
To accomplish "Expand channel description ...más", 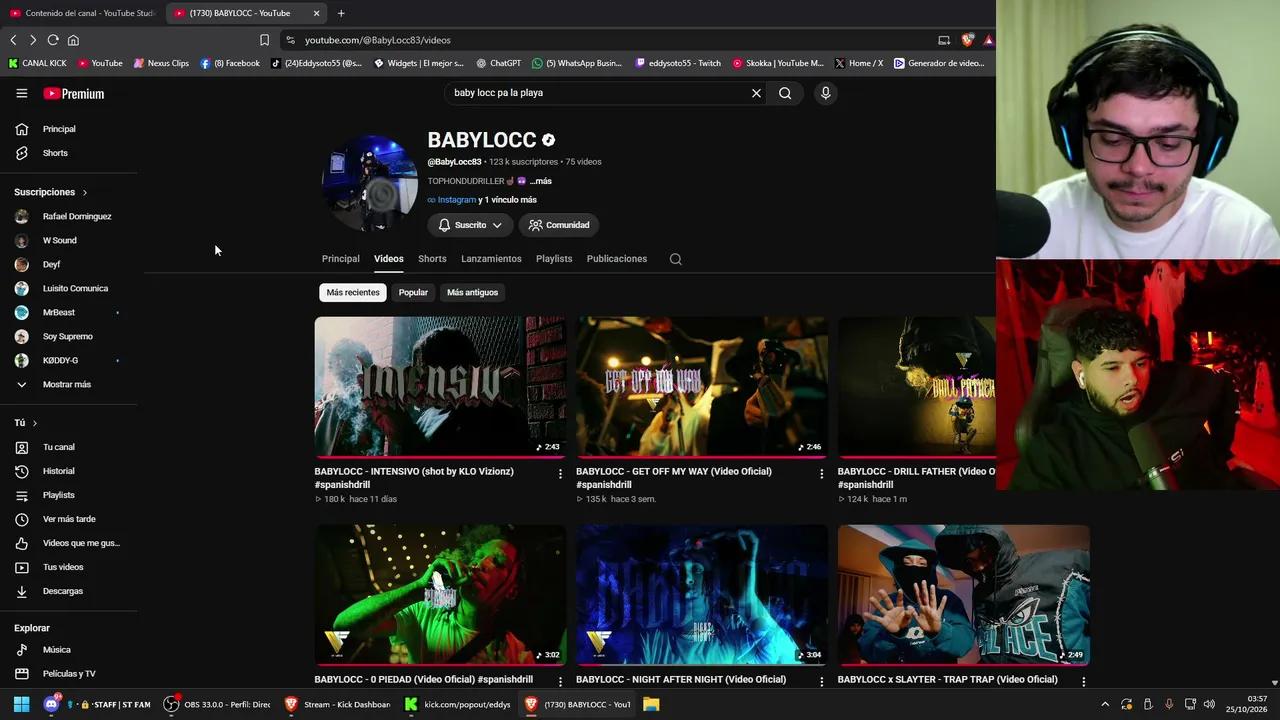I will click(540, 181).
